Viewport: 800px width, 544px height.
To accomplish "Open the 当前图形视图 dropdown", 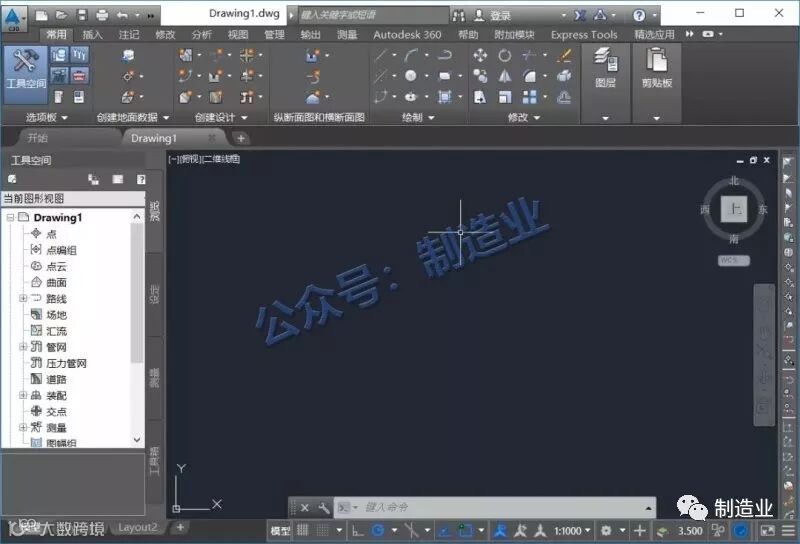I will (73, 198).
